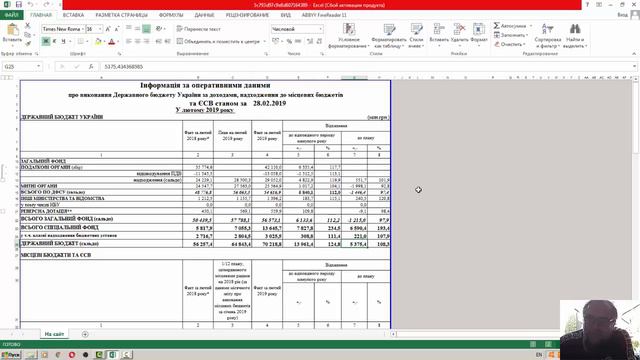This screenshot has height=360, width=640.
Task: Click the Cut scissors icon
Action: click(28, 25)
